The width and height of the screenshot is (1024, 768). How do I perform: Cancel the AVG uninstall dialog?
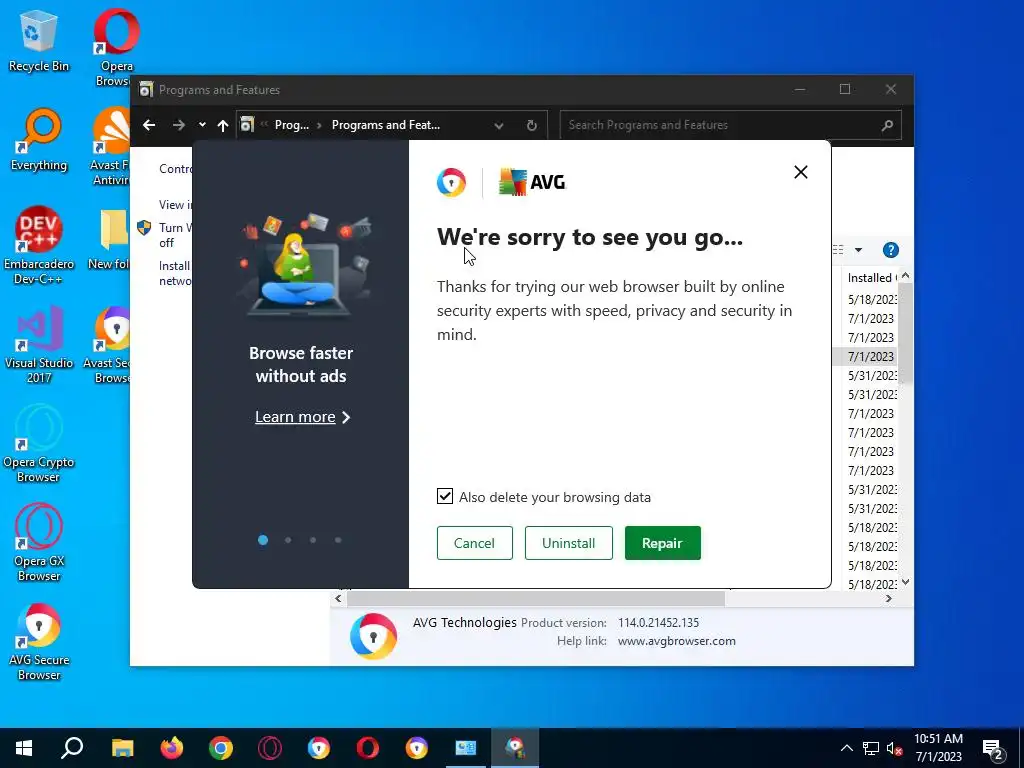point(474,543)
